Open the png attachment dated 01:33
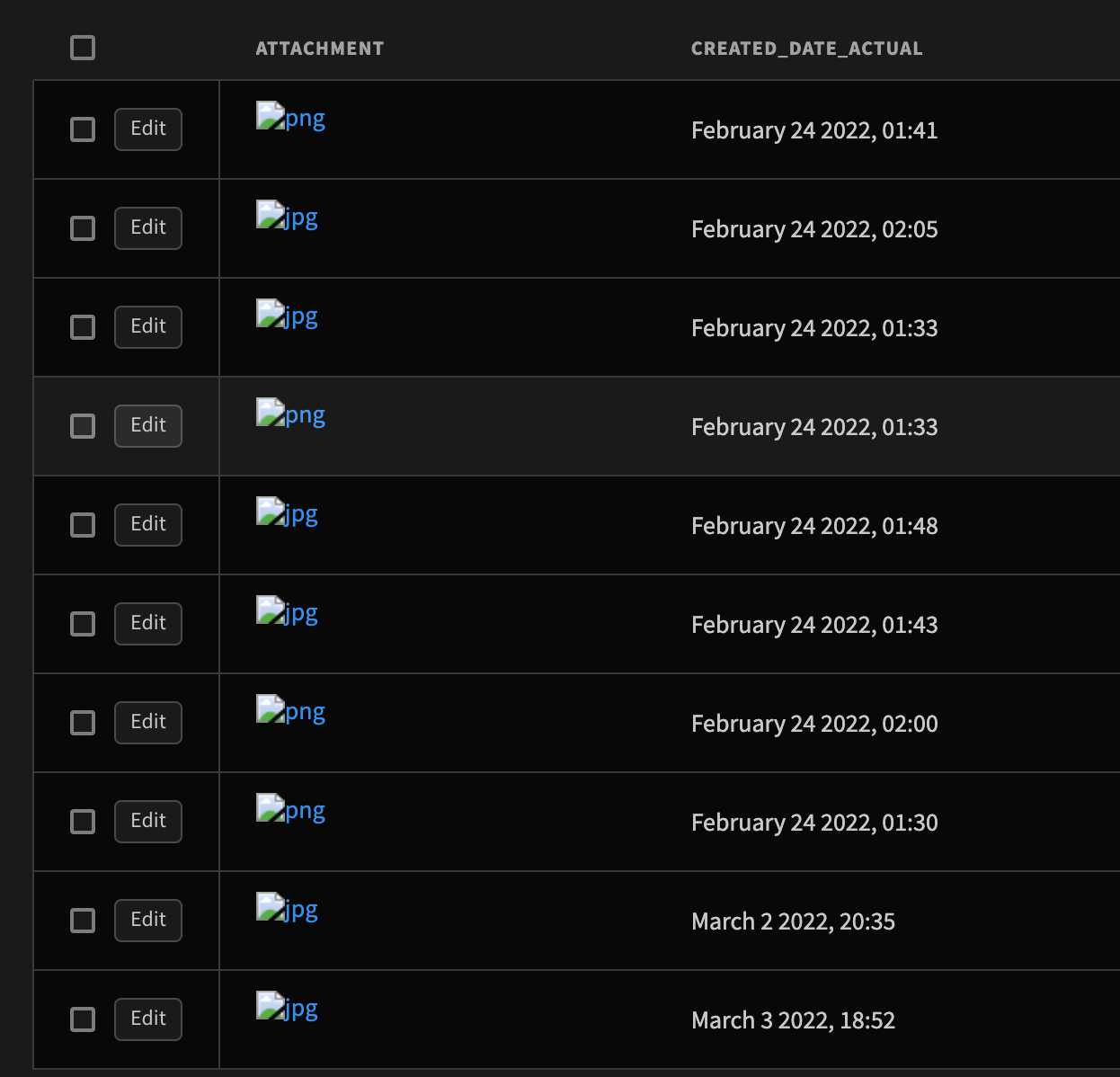This screenshot has width=1120, height=1077. pyautogui.click(x=290, y=414)
